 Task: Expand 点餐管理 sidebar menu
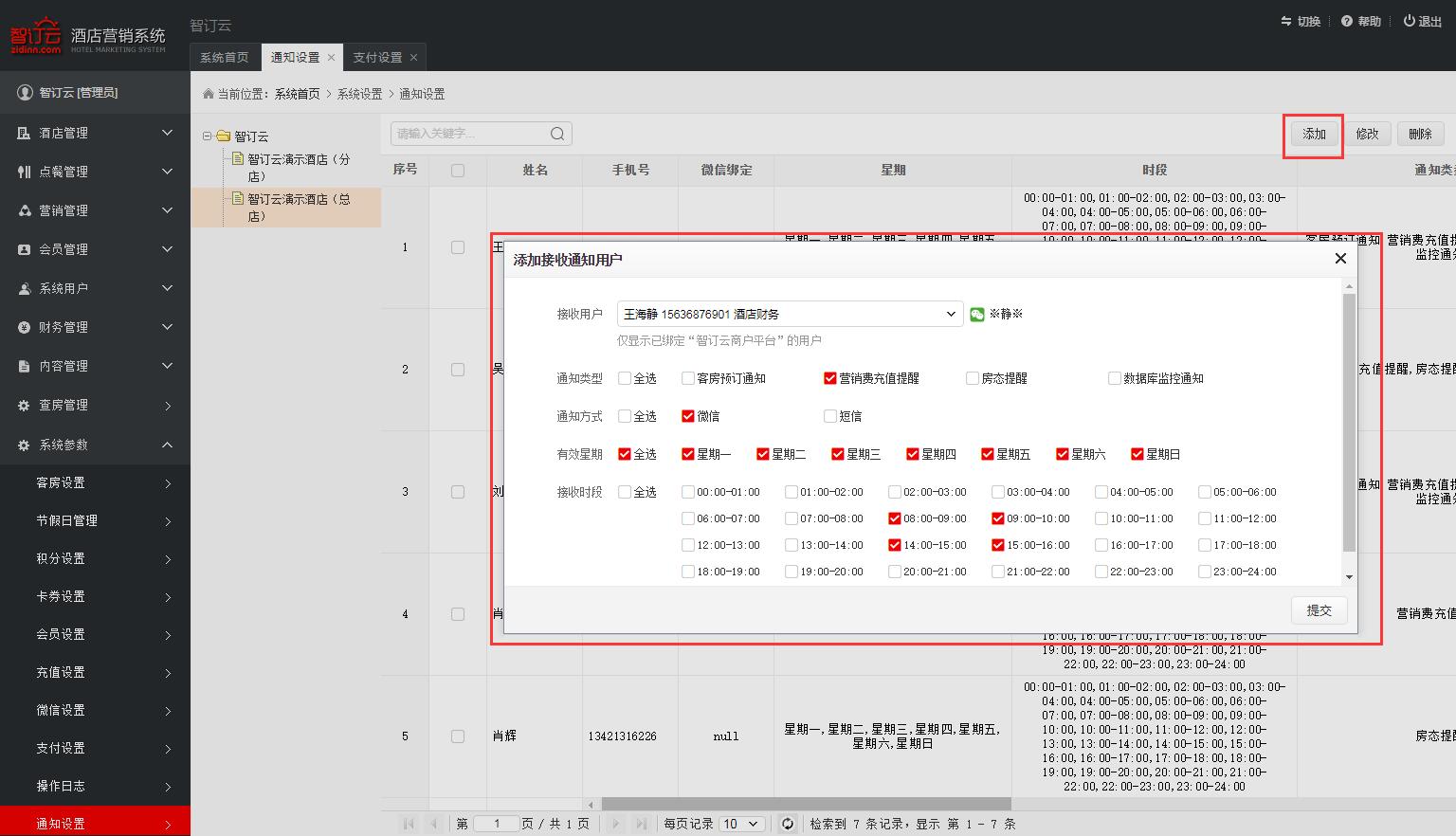click(x=95, y=172)
